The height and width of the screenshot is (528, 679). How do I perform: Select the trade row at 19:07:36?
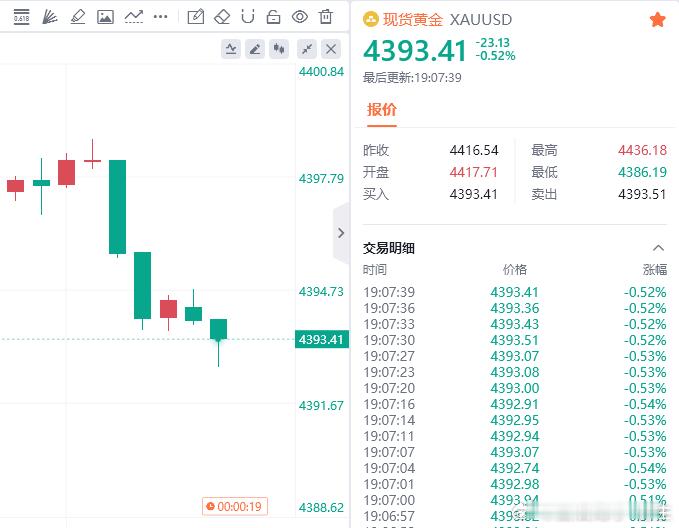click(514, 308)
